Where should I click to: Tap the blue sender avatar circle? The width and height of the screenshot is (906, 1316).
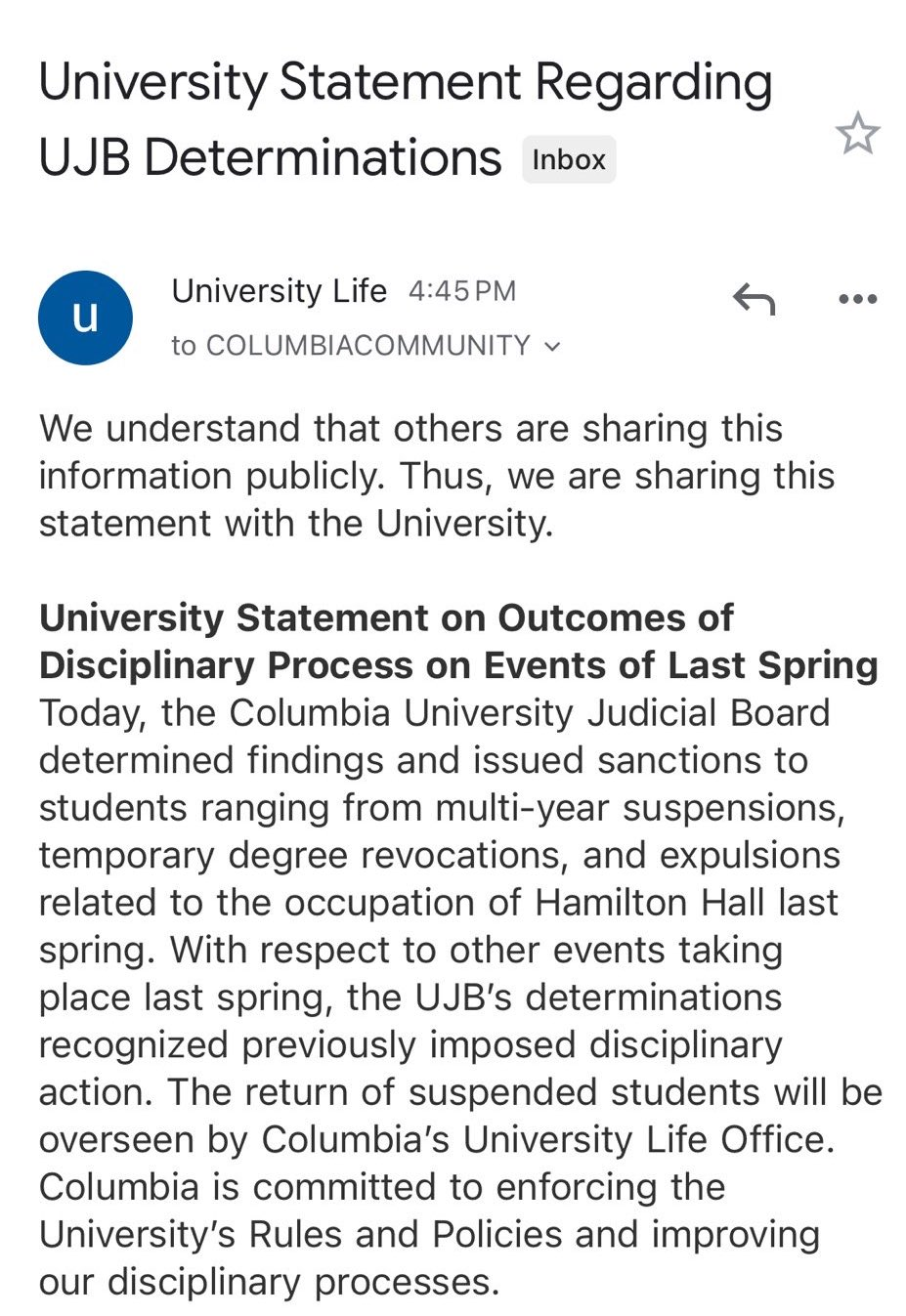tap(85, 318)
